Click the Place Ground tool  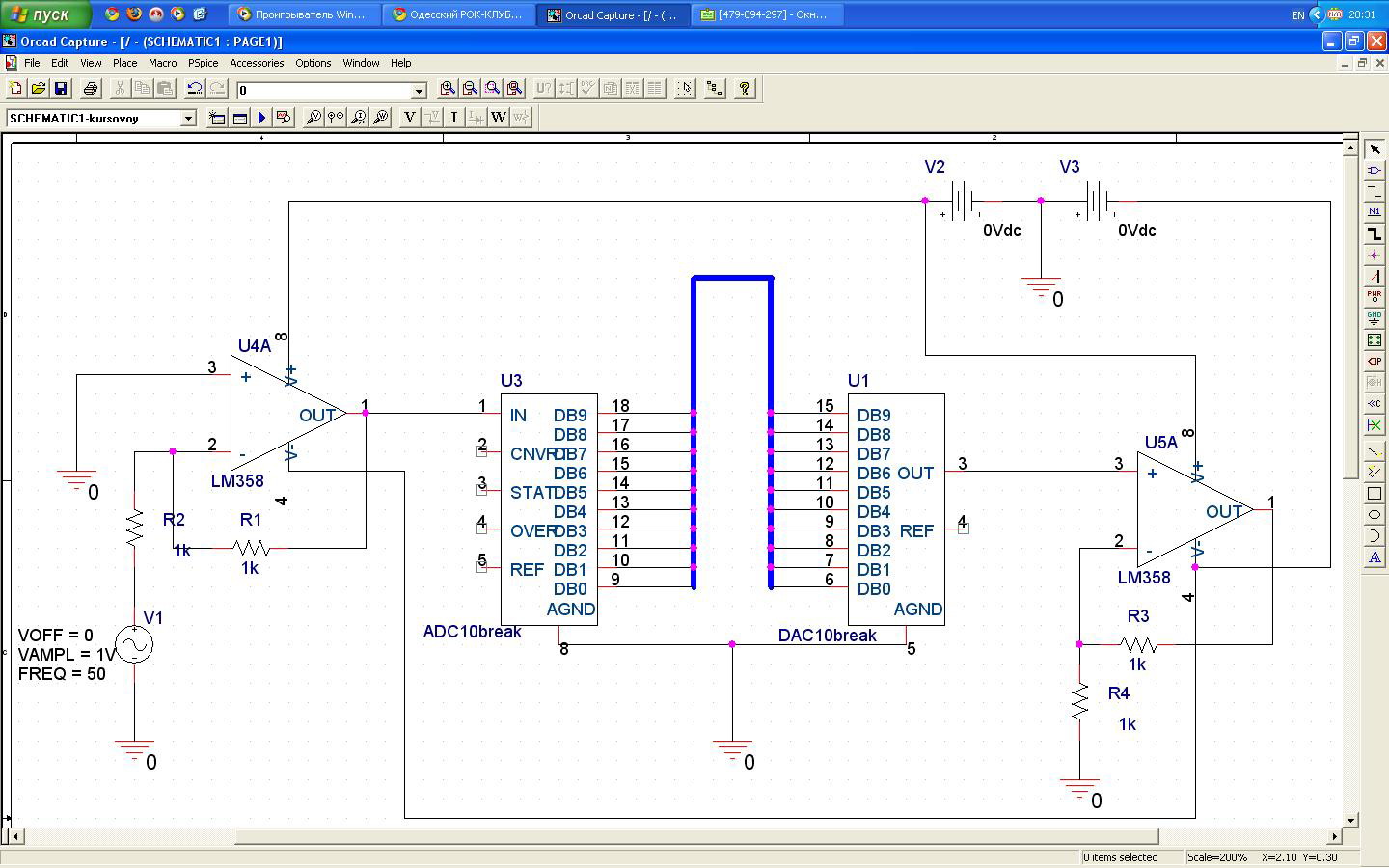pos(1375,318)
